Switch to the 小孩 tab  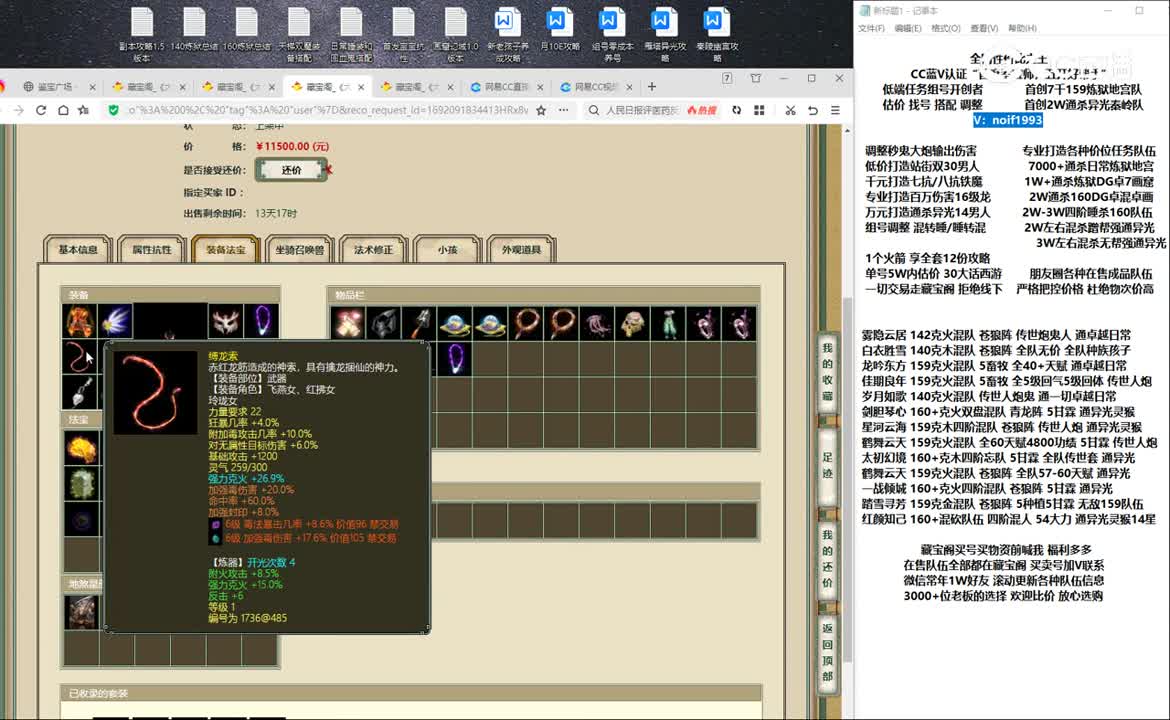click(447, 250)
